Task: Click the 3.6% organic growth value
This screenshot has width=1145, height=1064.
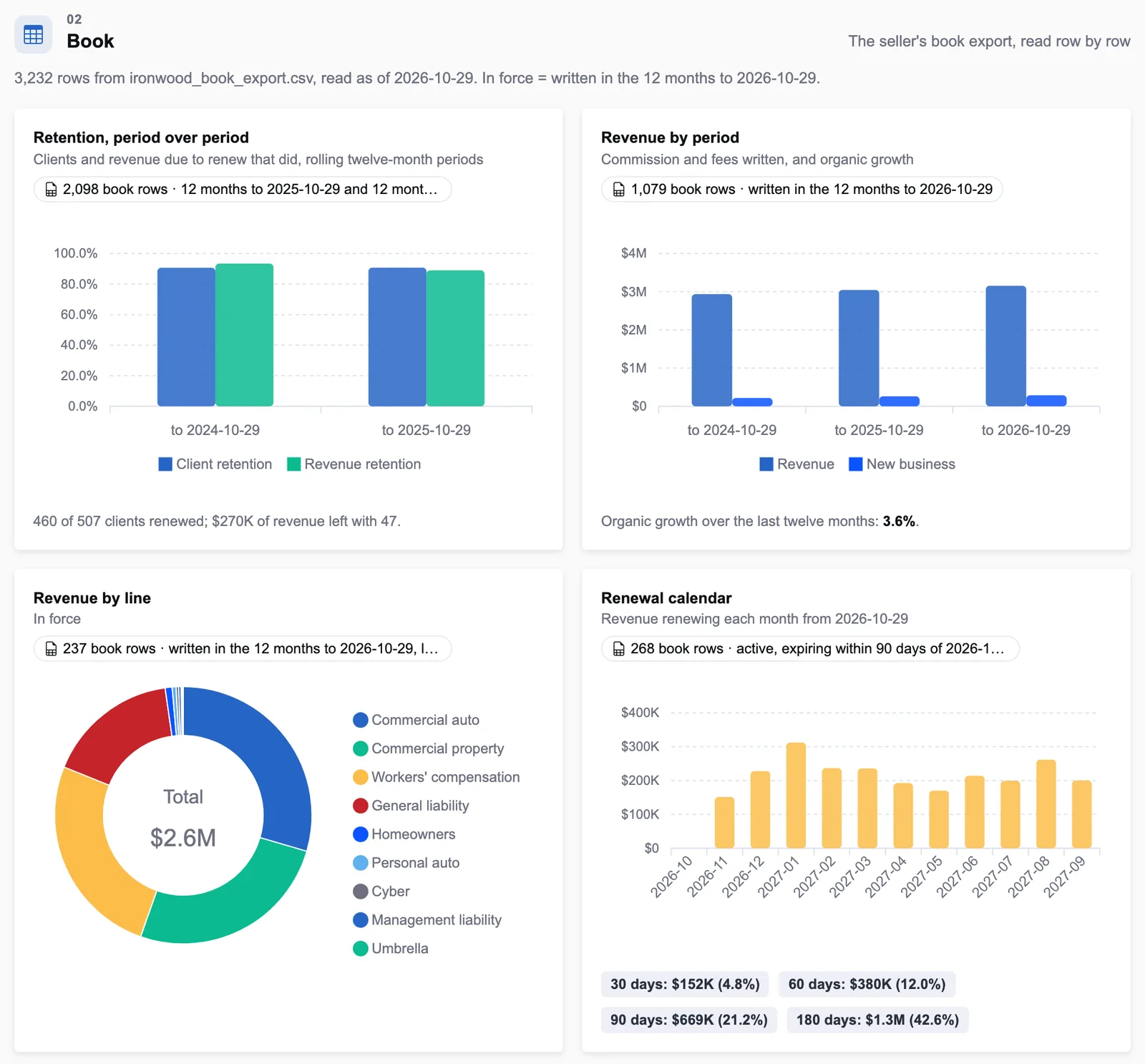Action: pos(899,522)
